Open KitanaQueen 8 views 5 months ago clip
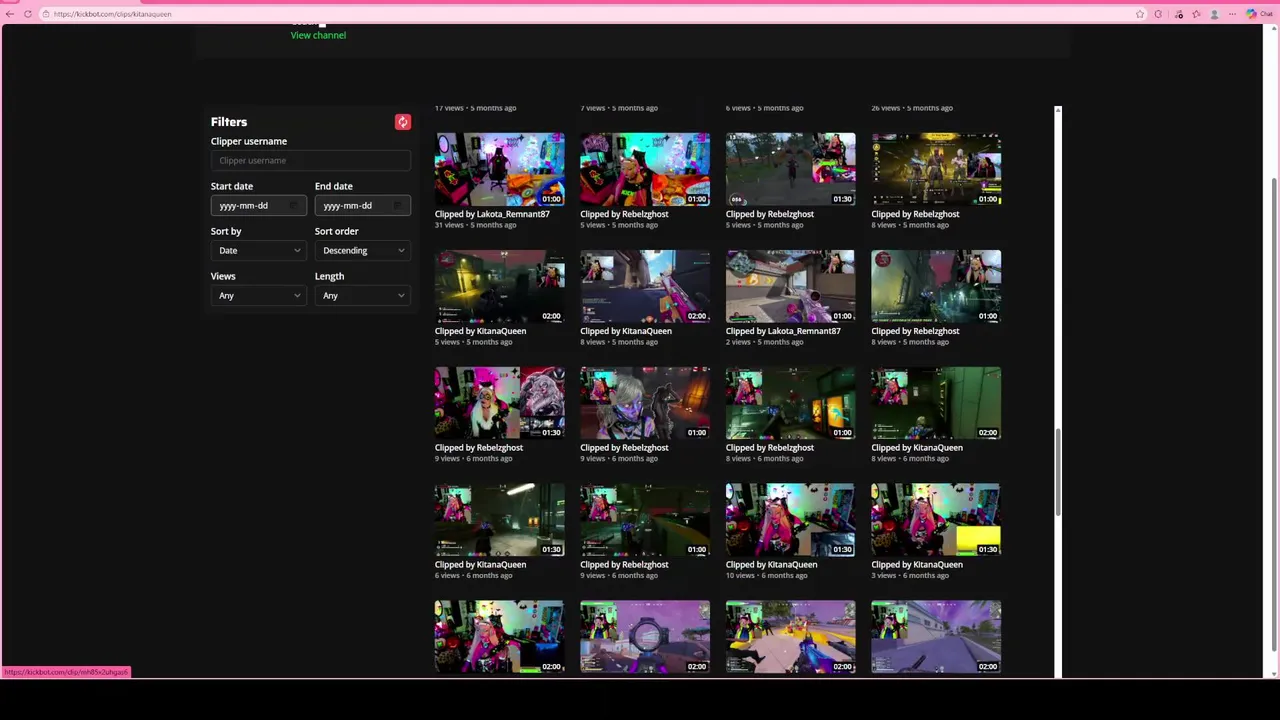Image resolution: width=1280 pixels, height=720 pixels. [645, 286]
